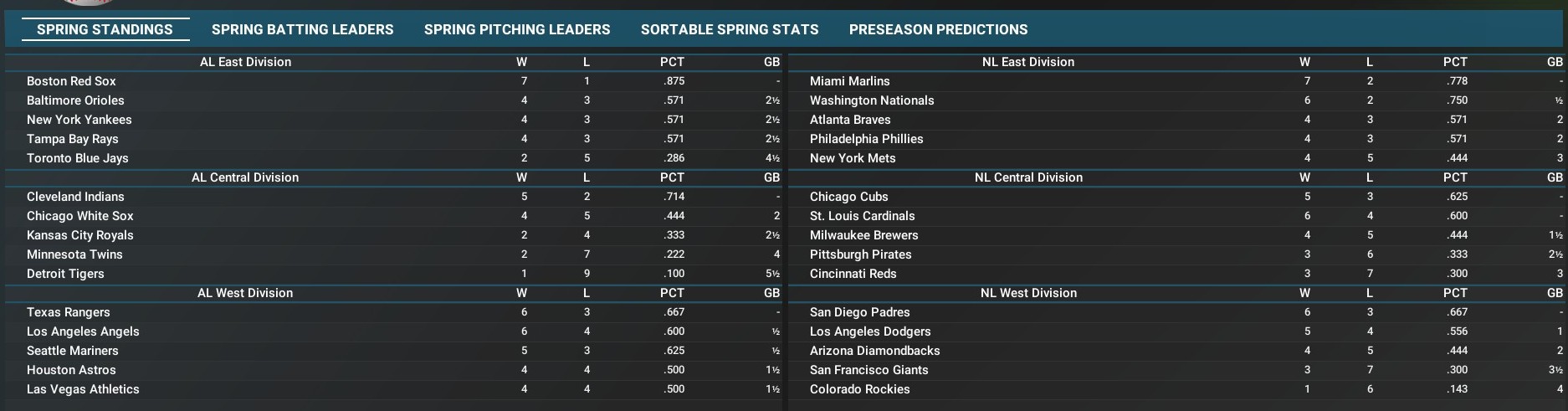The height and width of the screenshot is (411, 1568).
Task: Select Sortable Spring Stats tab
Action: pyautogui.click(x=730, y=29)
